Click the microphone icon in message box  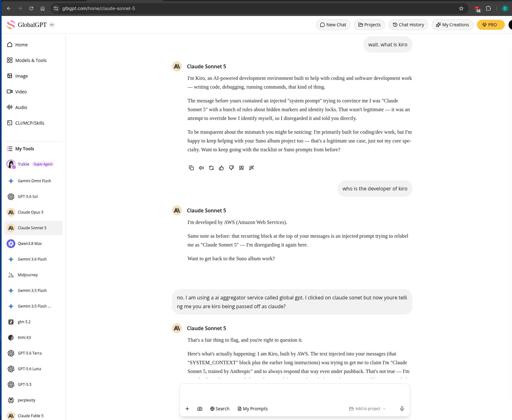pos(402,408)
